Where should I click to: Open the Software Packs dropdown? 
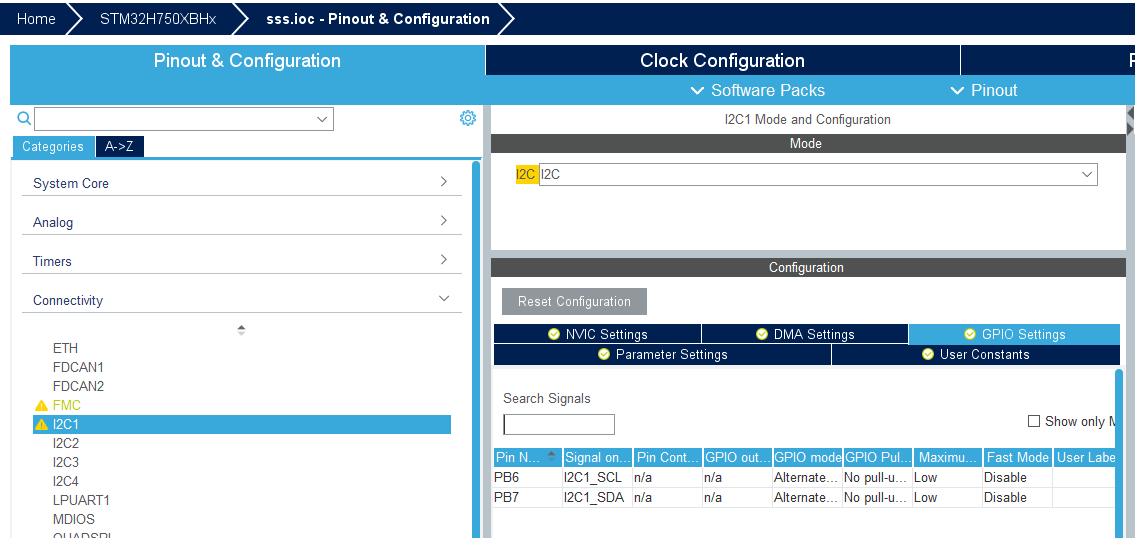758,91
